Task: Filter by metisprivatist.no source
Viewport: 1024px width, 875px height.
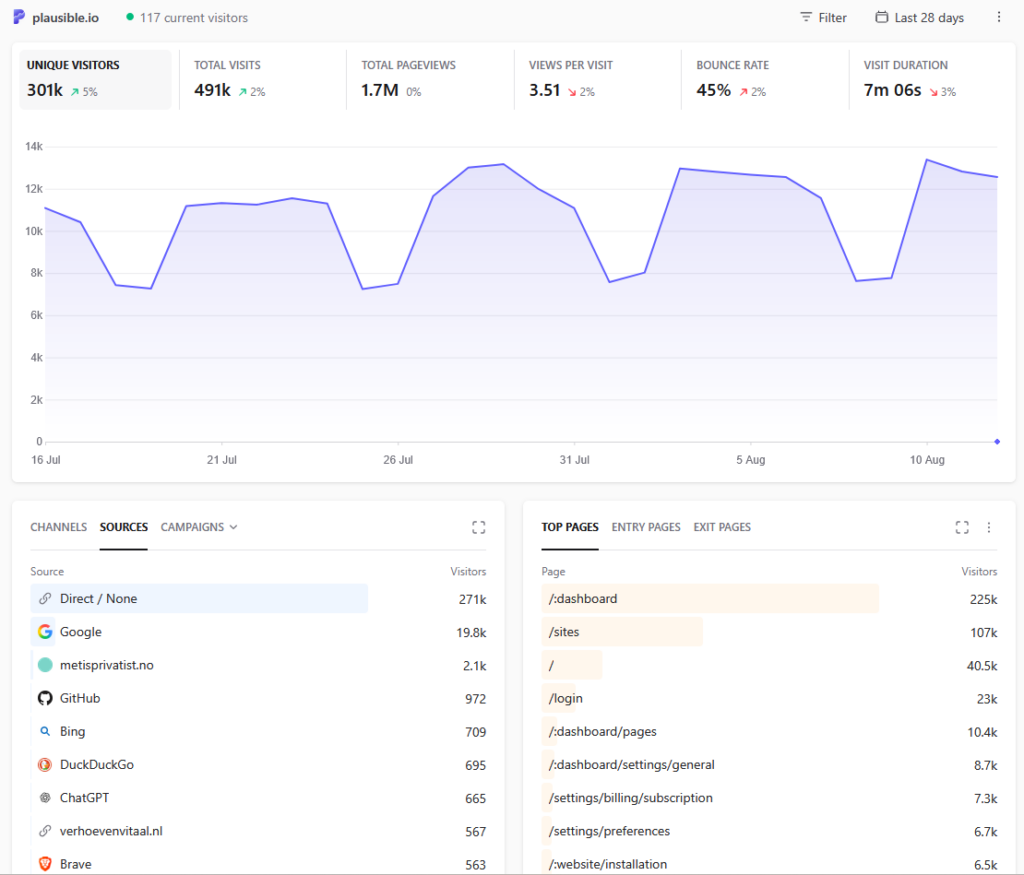Action: coord(106,665)
